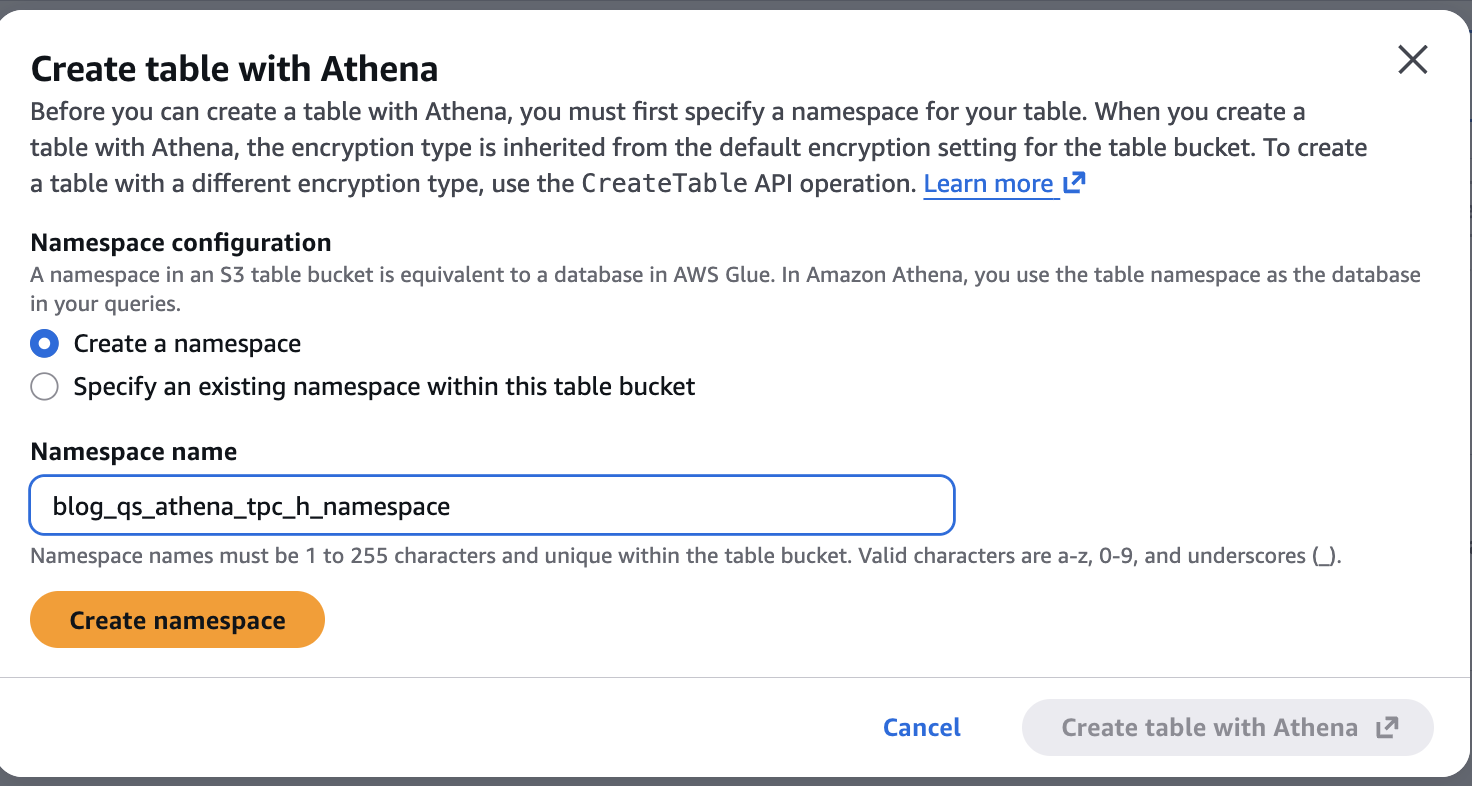
Task: Click the "Specify an existing namespace" label text
Action: (384, 386)
